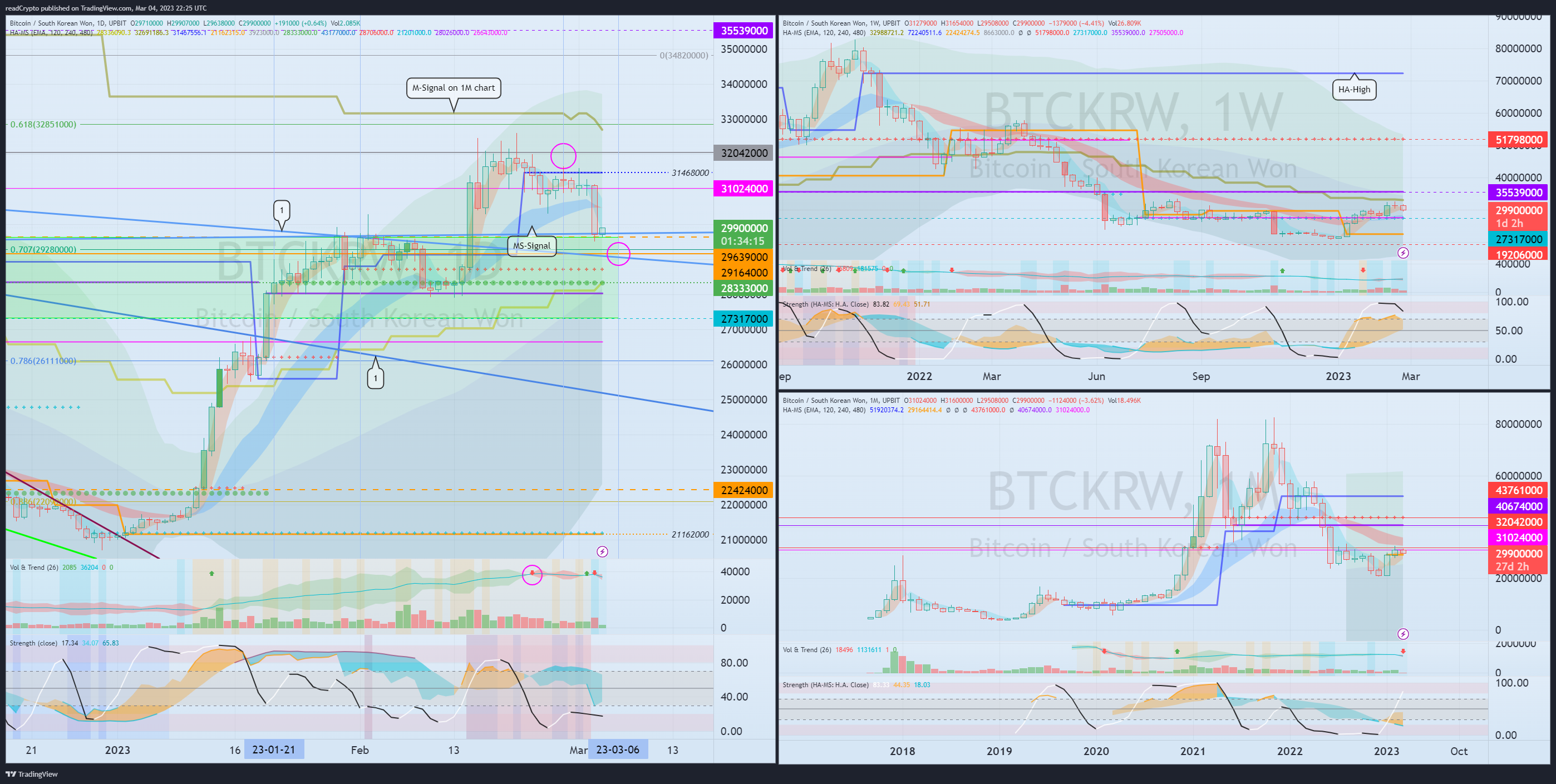Click the upper '1' callout on daily chart
Screen dimensions: 1556x784
click(282, 211)
